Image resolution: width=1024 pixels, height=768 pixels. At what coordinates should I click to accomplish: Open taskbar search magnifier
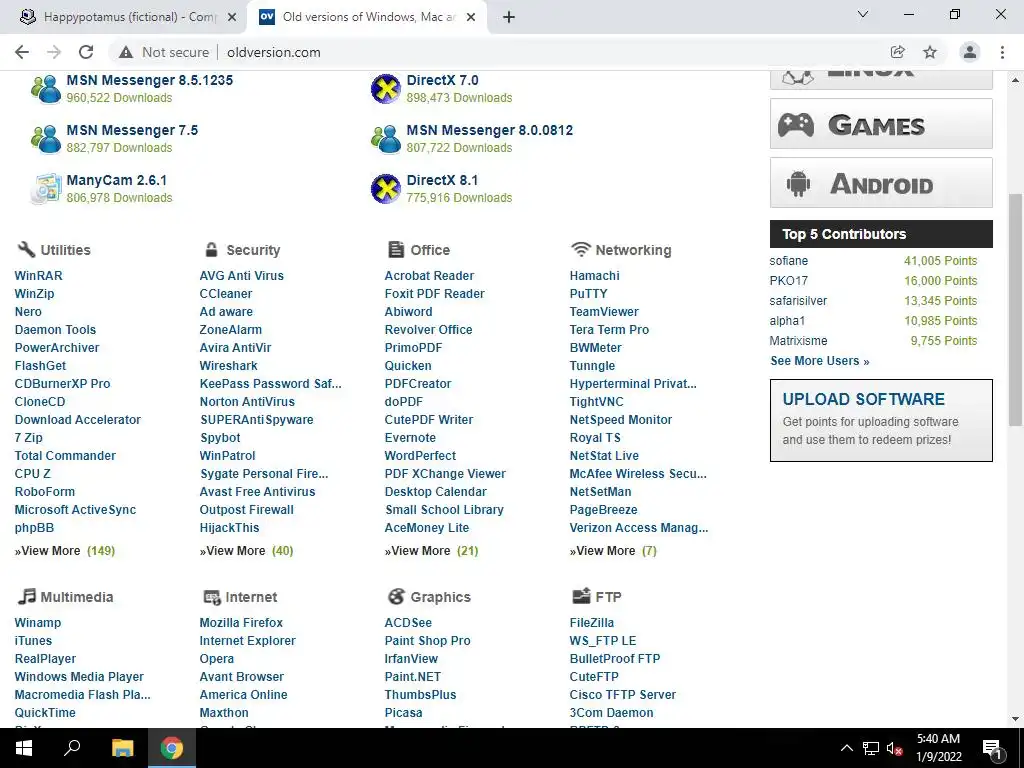(x=72, y=748)
